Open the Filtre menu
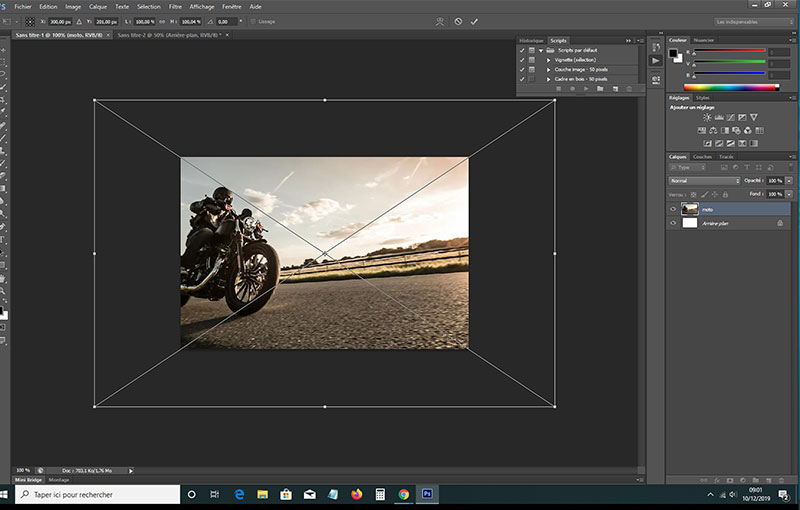 175,6
